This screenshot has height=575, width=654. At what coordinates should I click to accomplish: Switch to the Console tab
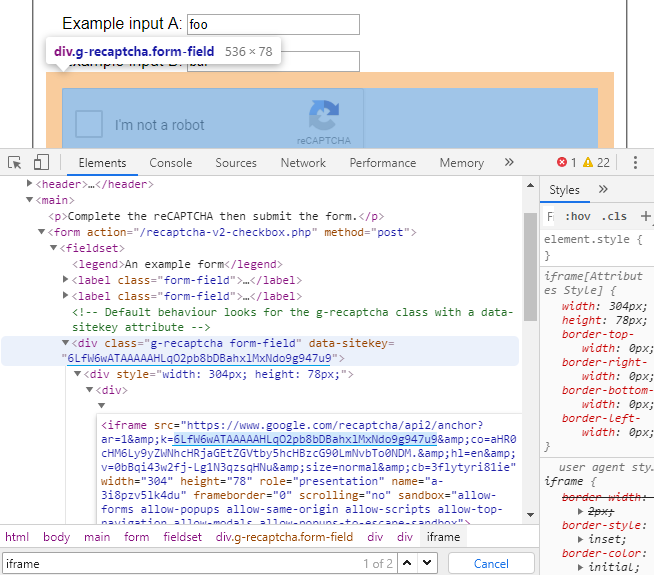(x=171, y=163)
